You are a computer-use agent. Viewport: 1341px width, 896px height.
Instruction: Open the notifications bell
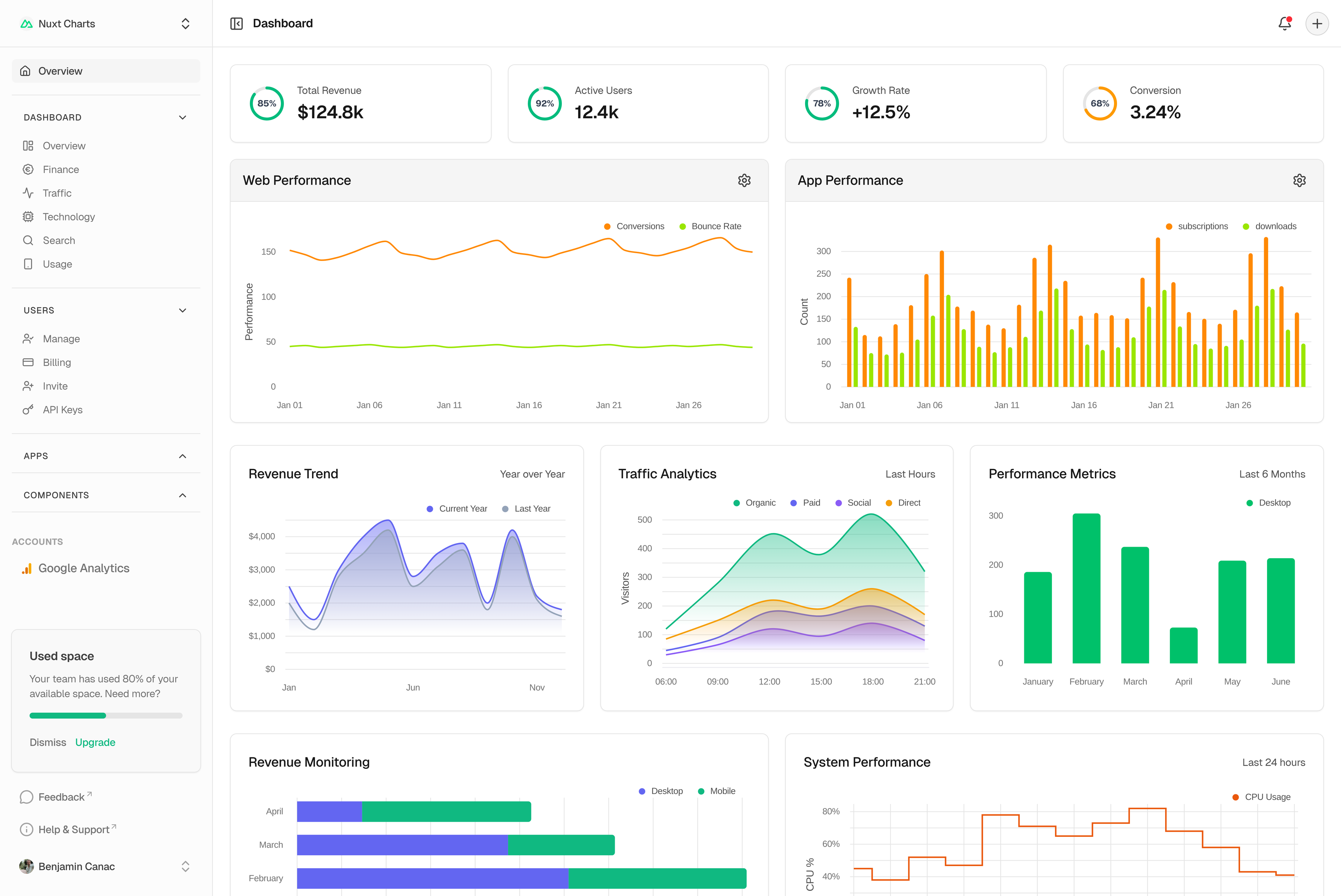coord(1284,23)
